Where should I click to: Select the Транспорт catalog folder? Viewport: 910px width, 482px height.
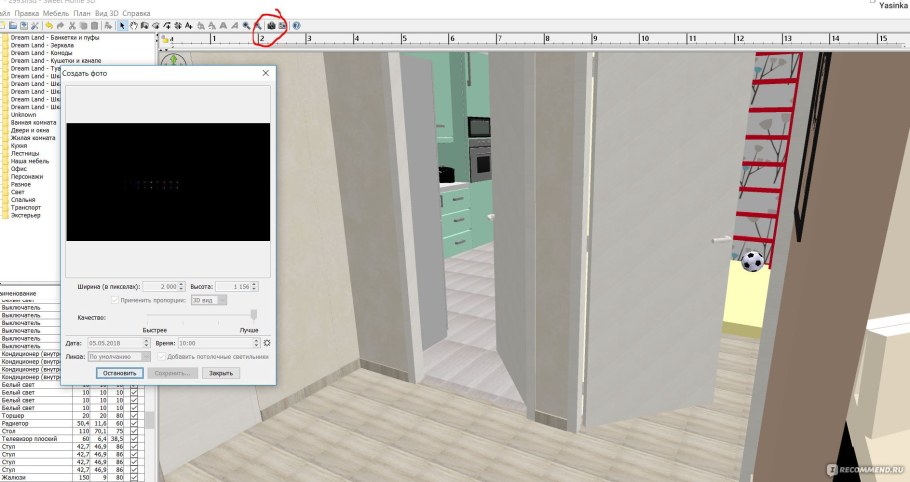click(26, 207)
